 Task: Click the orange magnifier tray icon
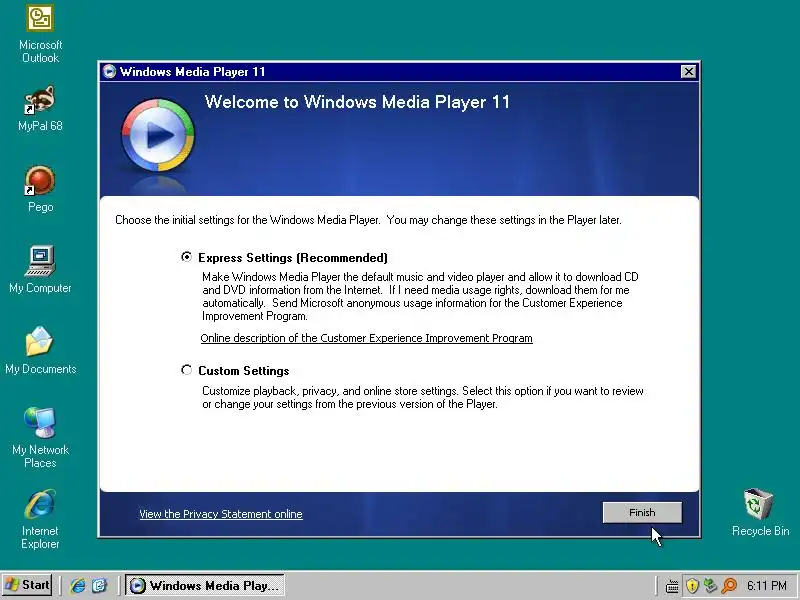pos(730,586)
